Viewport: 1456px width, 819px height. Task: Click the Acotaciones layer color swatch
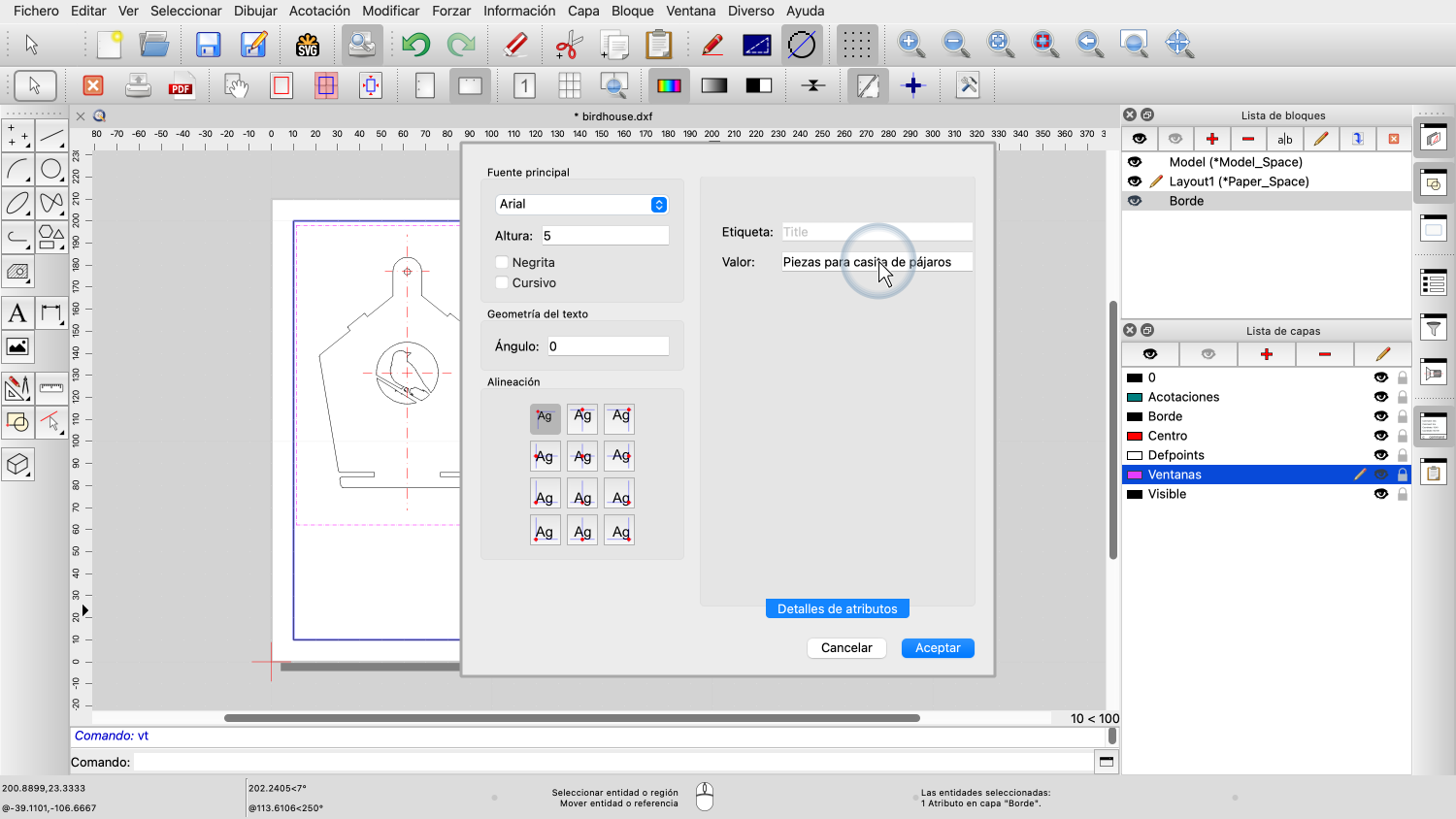tap(1134, 397)
